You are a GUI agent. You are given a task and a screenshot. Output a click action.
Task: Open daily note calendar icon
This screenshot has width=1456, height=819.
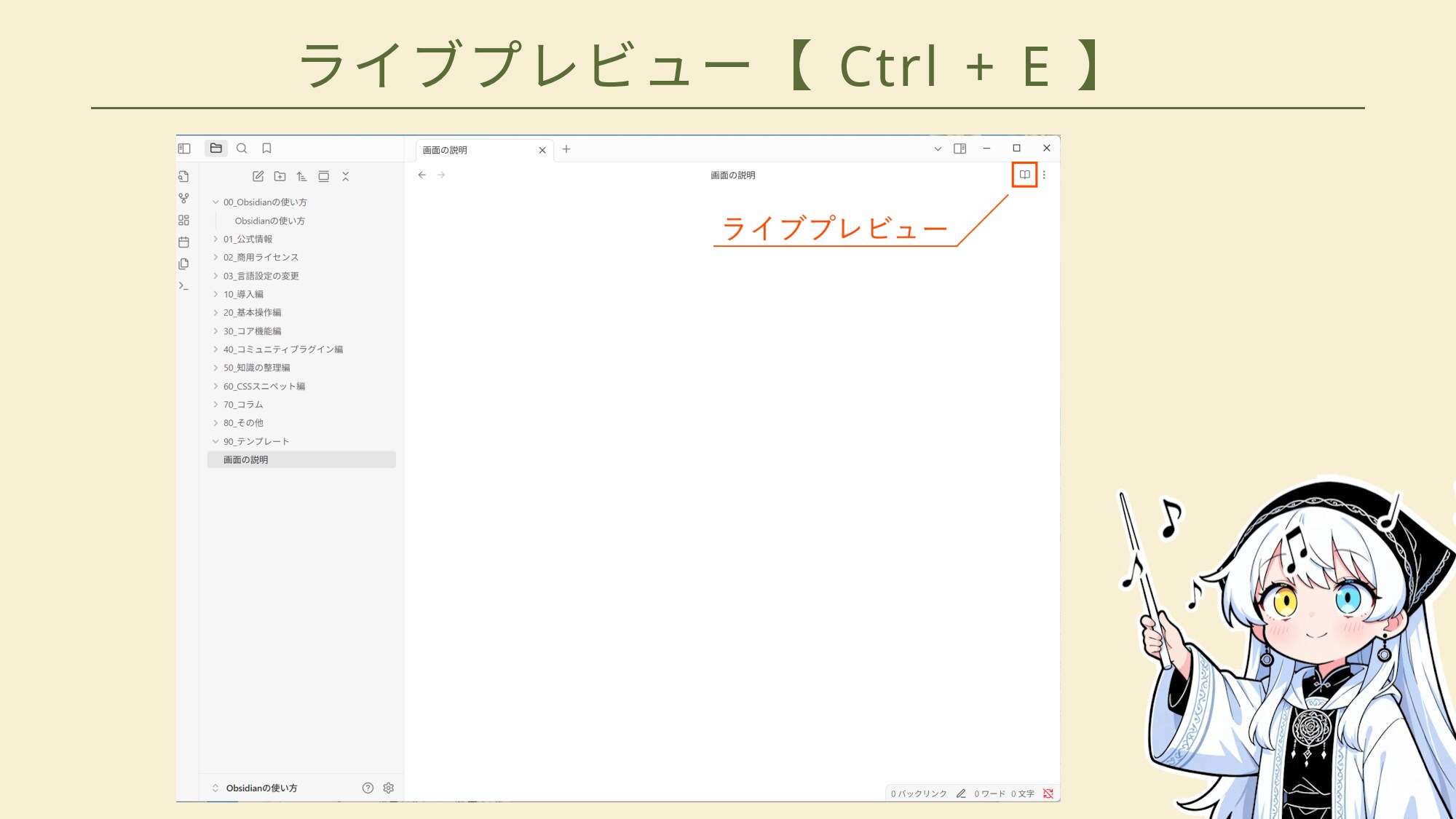(x=183, y=242)
